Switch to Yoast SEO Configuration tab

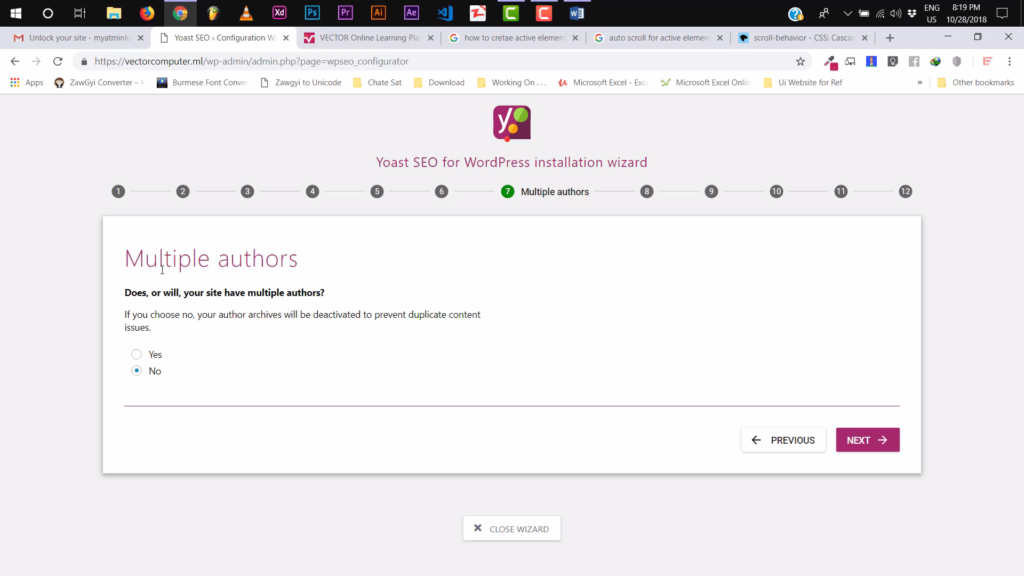[x=224, y=38]
